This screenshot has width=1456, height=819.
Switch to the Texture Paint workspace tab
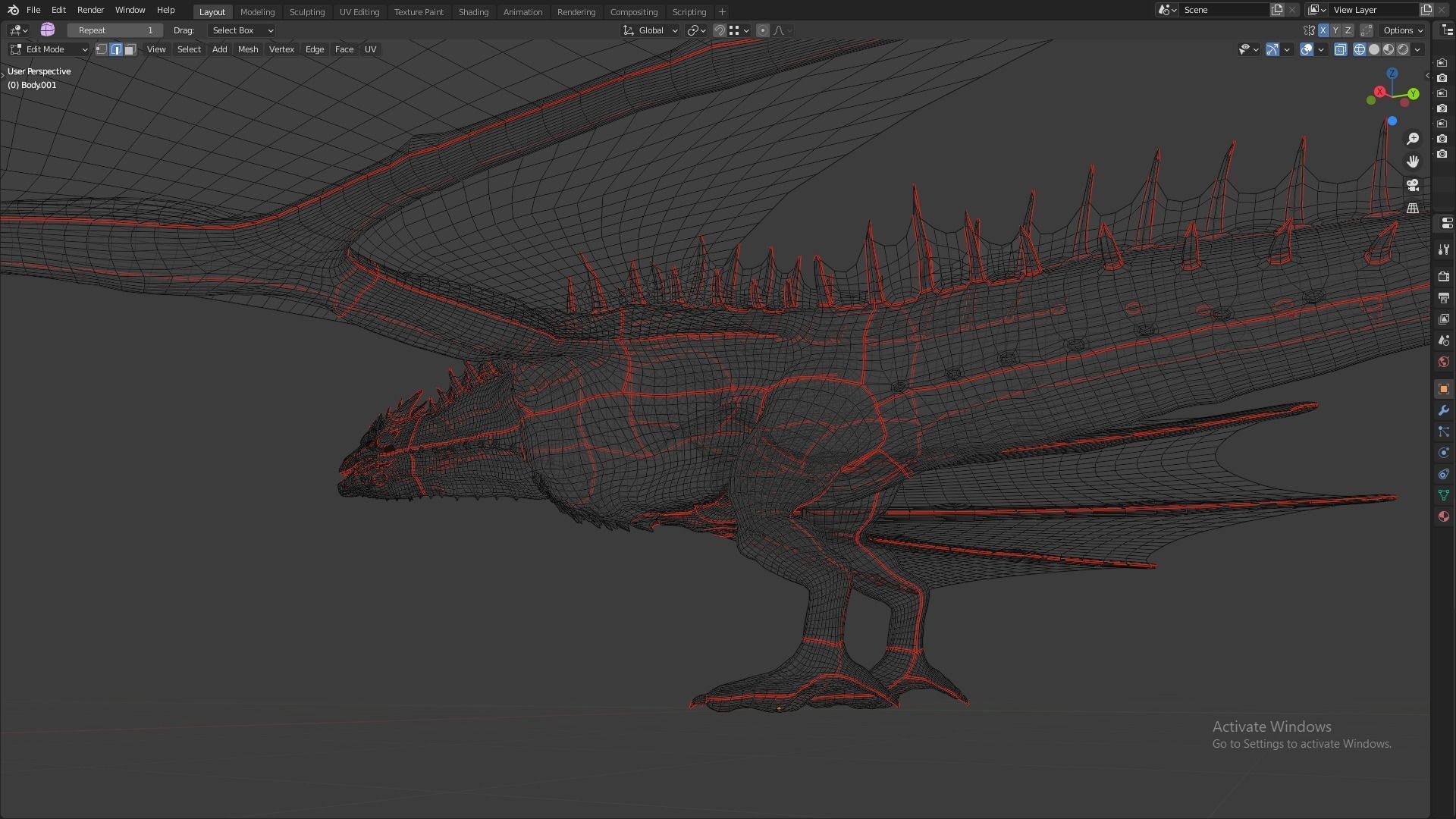click(419, 12)
